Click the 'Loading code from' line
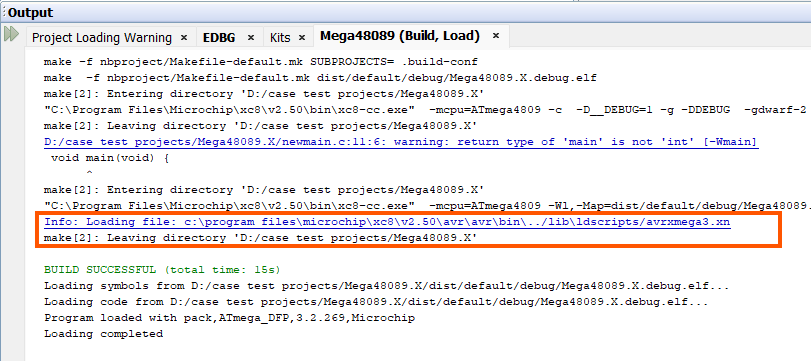 pyautogui.click(x=376, y=302)
